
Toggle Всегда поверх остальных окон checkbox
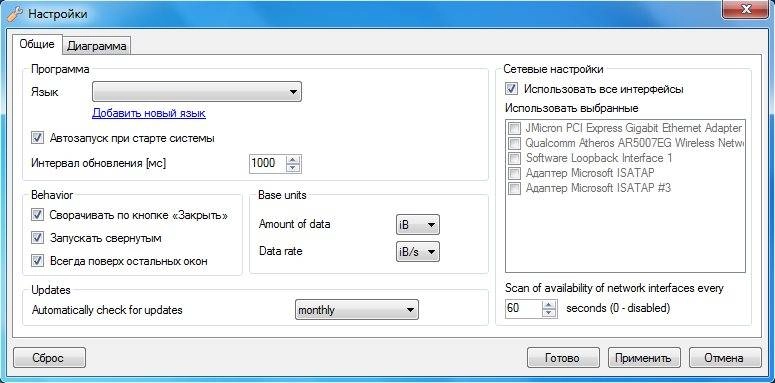tap(37, 260)
